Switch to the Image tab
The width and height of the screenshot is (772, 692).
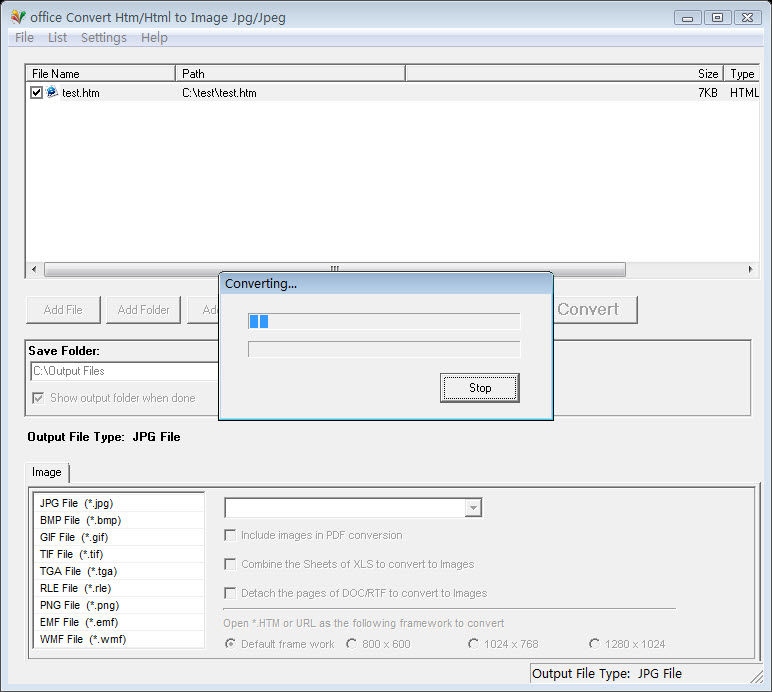[x=47, y=472]
